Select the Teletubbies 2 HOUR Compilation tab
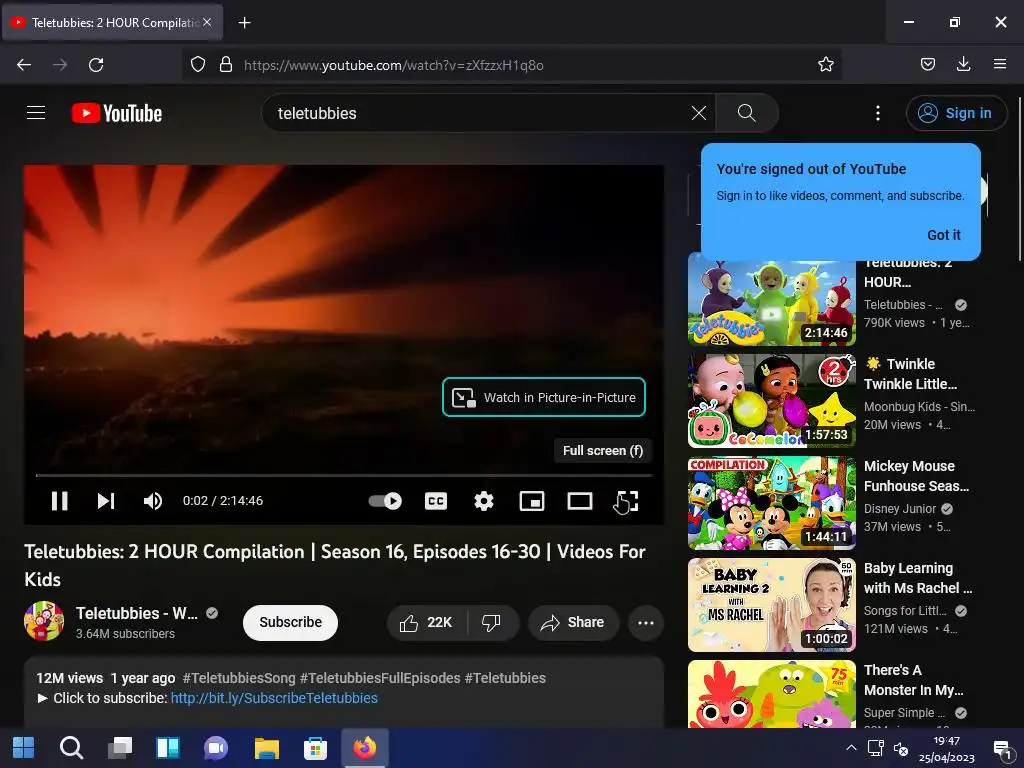 [112, 22]
